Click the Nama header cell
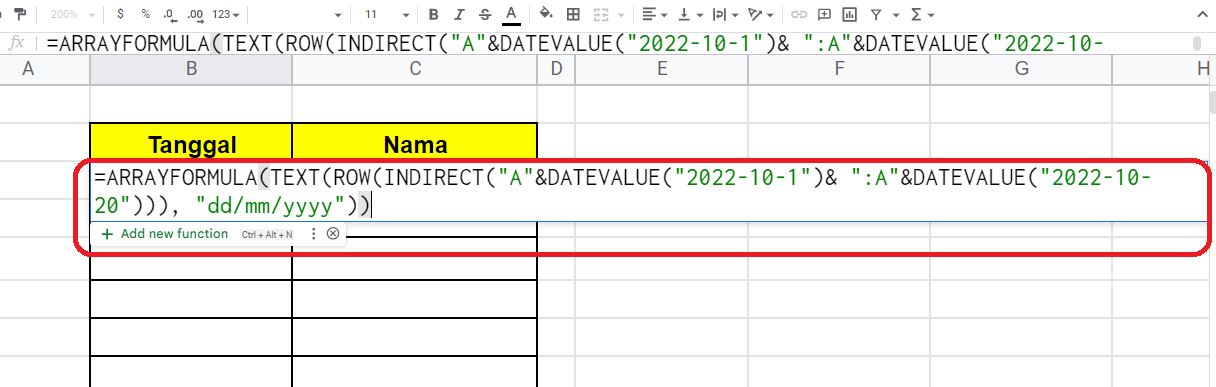This screenshot has height=387, width=1216. (x=414, y=144)
